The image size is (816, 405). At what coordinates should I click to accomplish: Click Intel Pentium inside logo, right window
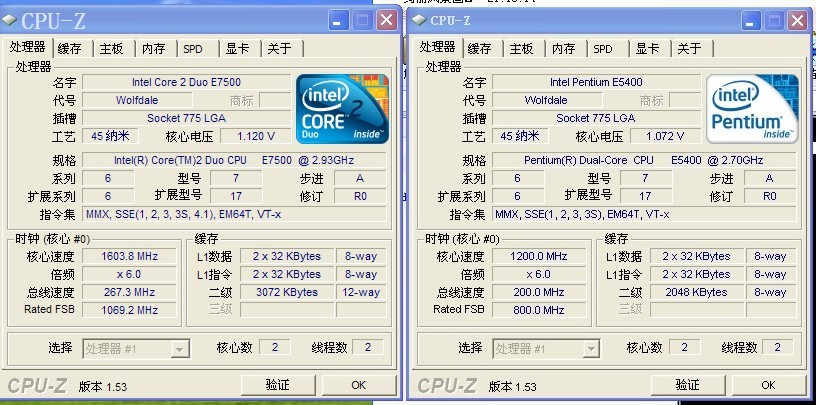tap(751, 109)
